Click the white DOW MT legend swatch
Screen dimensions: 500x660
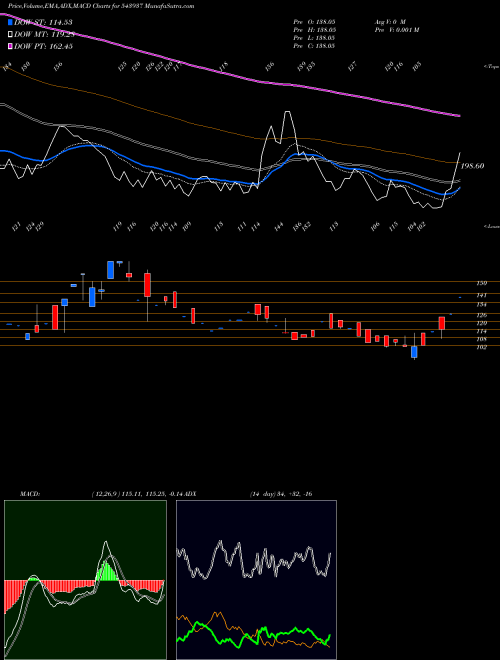point(11,34)
